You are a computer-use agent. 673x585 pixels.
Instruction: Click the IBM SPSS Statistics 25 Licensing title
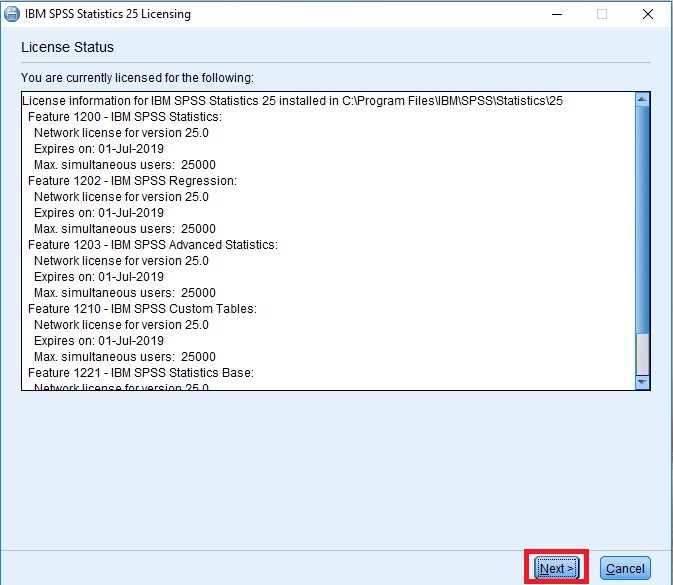coord(108,15)
